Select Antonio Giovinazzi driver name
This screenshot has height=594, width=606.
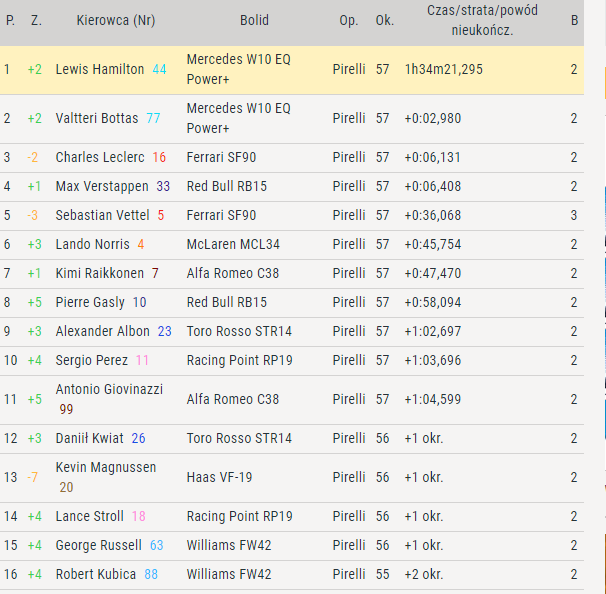tap(109, 389)
